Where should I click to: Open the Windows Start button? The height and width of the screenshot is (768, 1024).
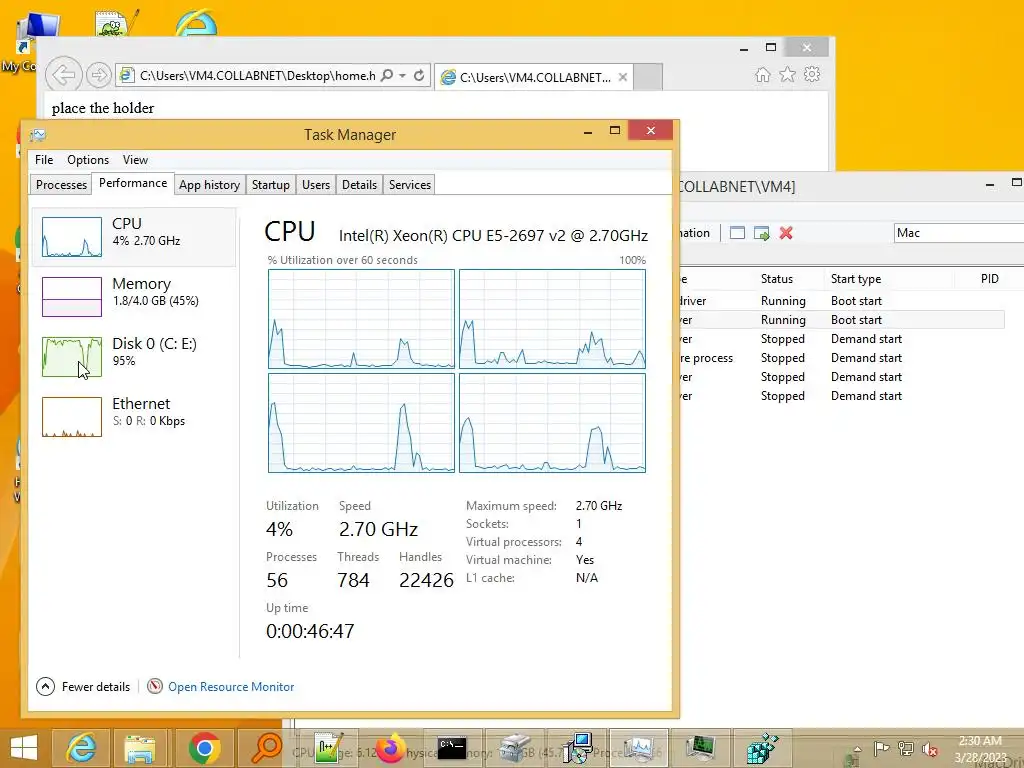click(24, 748)
